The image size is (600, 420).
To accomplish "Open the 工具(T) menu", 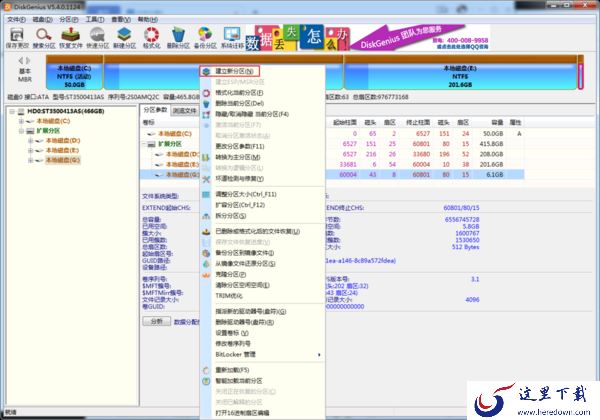I will click(95, 19).
